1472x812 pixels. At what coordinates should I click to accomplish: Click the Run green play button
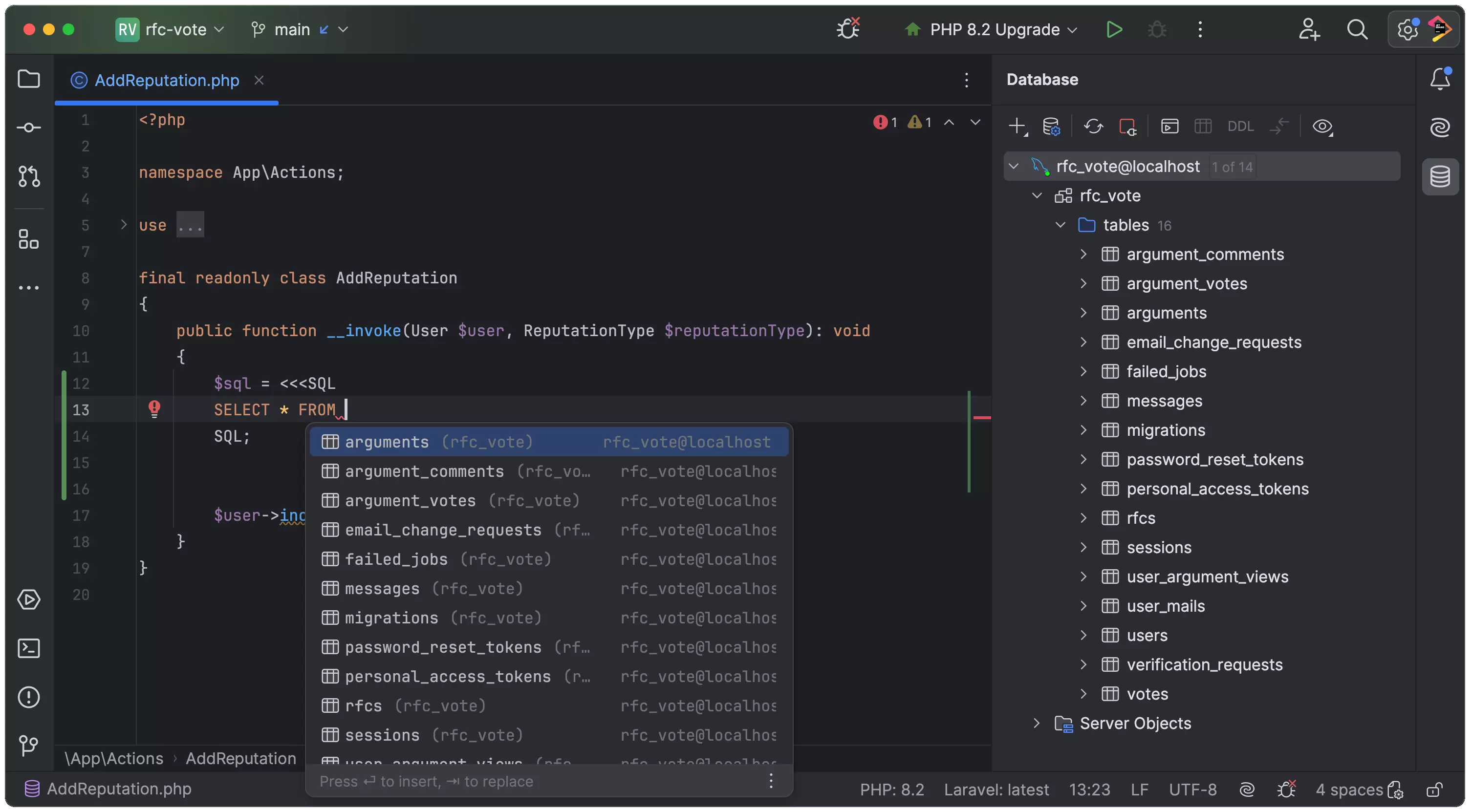tap(1114, 29)
